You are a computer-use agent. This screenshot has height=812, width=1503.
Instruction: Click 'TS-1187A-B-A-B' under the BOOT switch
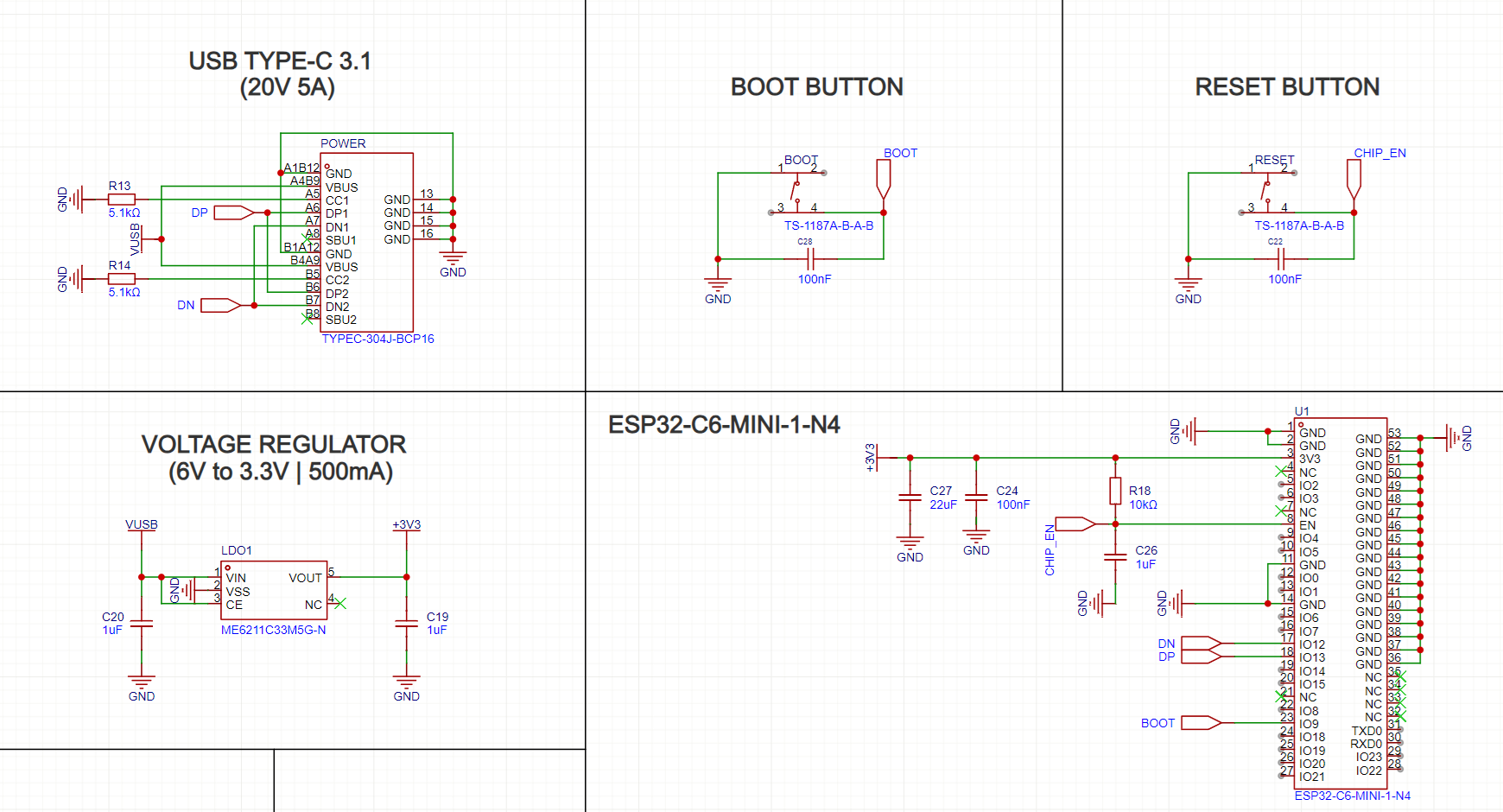pyautogui.click(x=828, y=225)
